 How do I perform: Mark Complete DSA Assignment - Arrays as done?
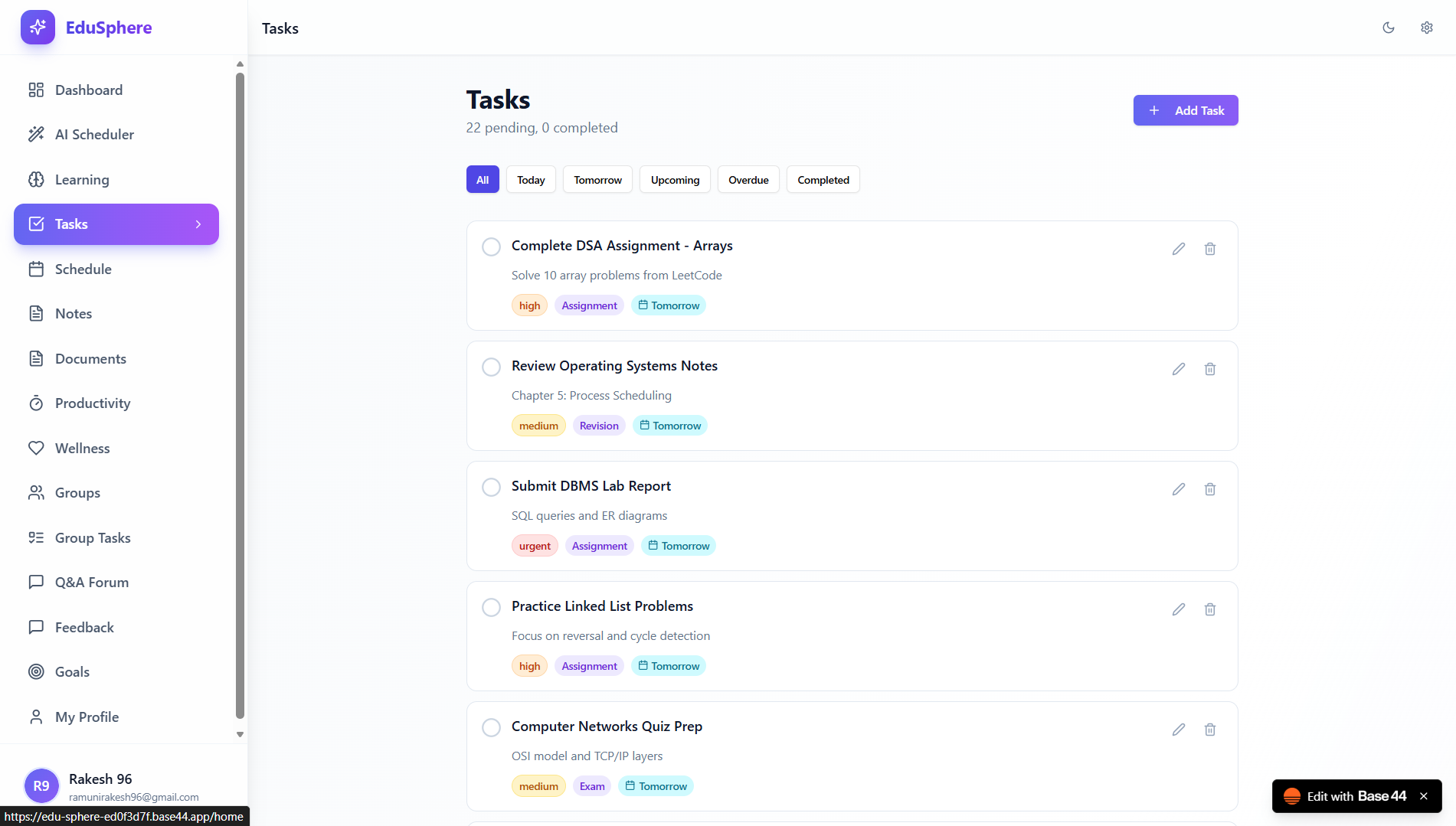point(491,246)
